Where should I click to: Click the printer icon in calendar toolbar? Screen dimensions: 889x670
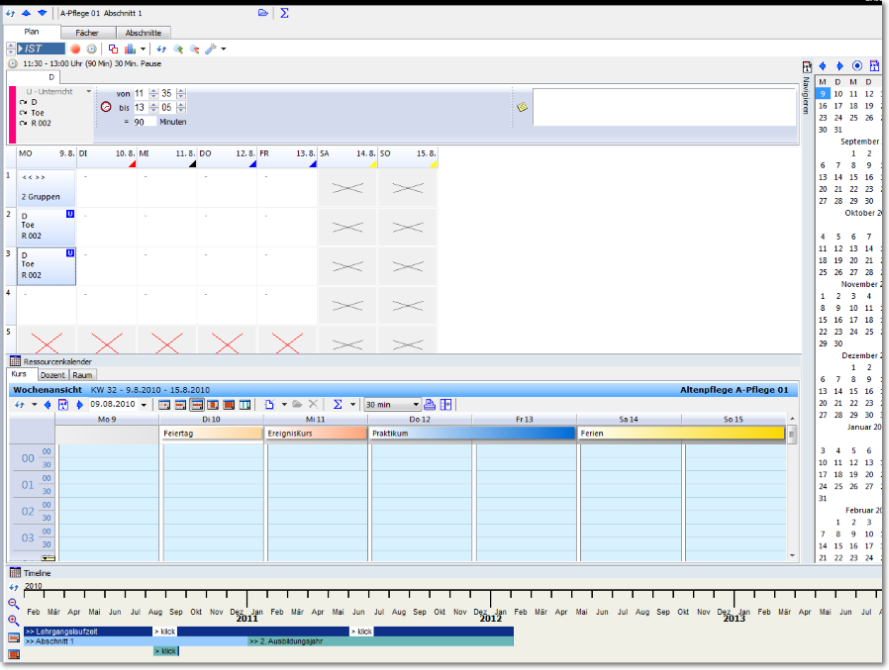[x=430, y=404]
